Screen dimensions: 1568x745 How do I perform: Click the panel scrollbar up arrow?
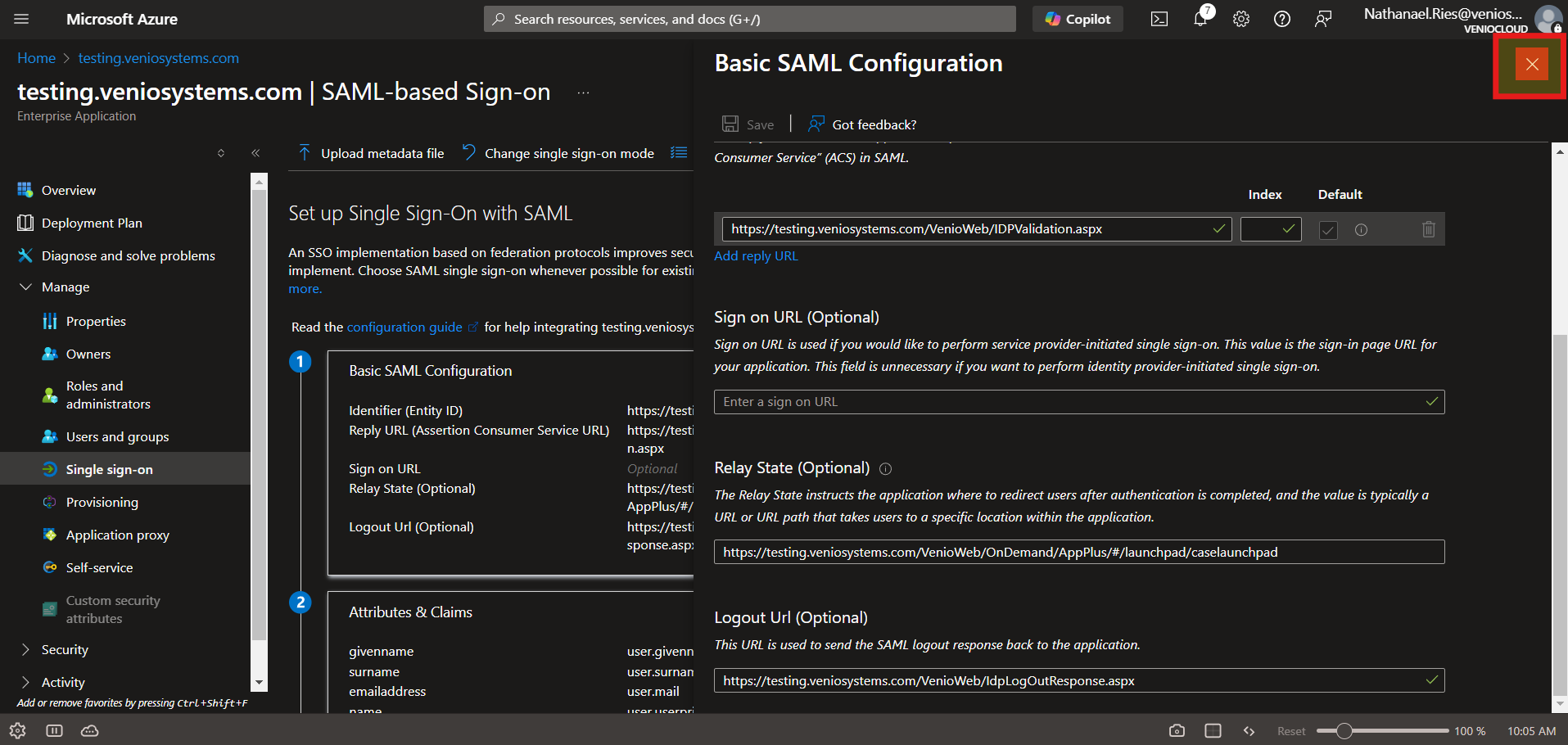pyautogui.click(x=1560, y=151)
